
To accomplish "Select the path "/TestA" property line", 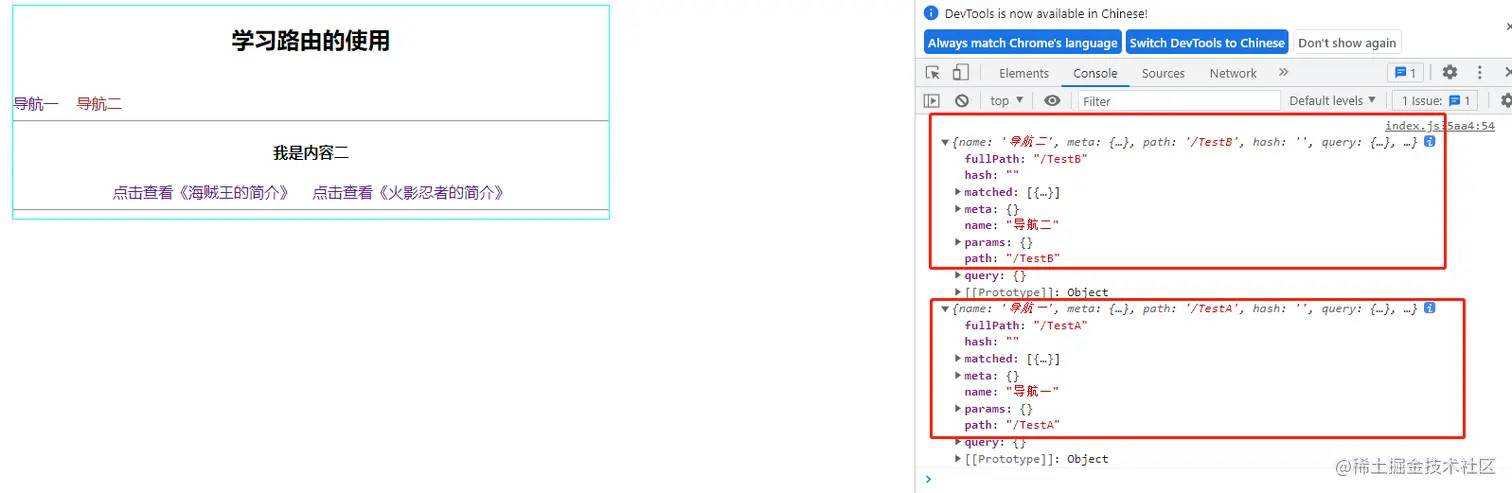I will tap(1011, 425).
